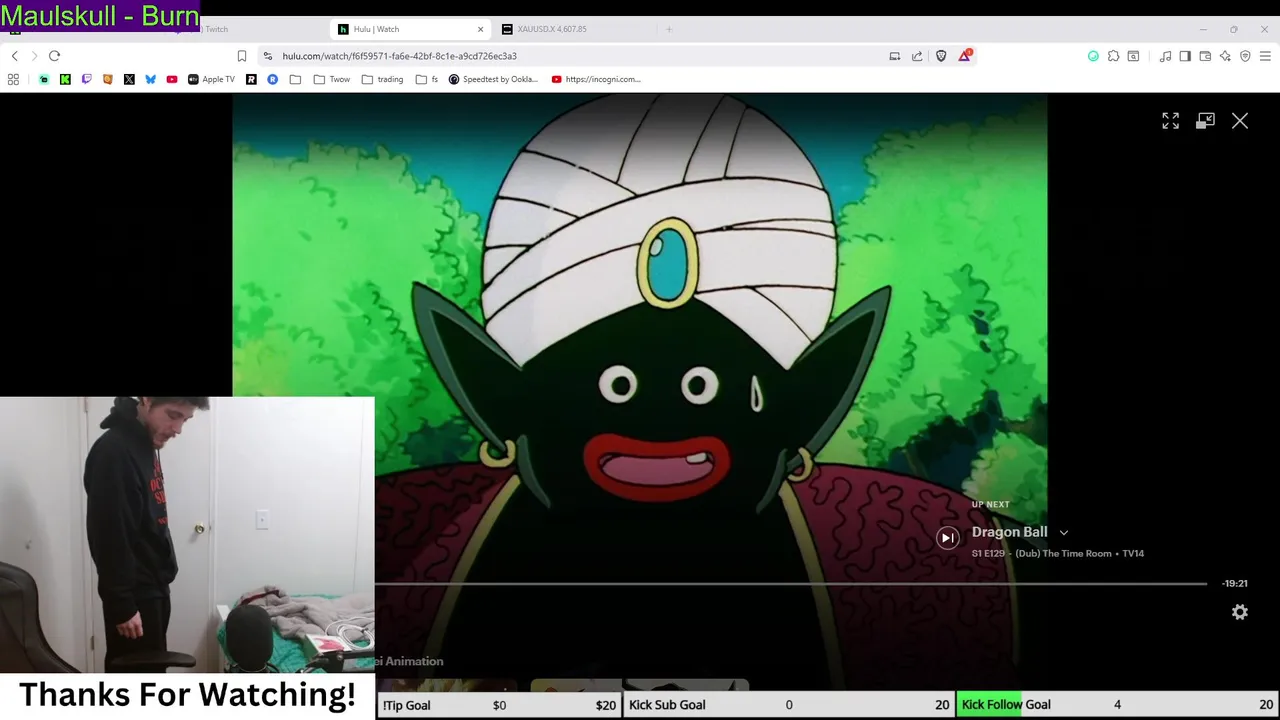The image size is (1280, 720).
Task: Expand the Dragon Ball up next chevron
Action: coord(1064,533)
